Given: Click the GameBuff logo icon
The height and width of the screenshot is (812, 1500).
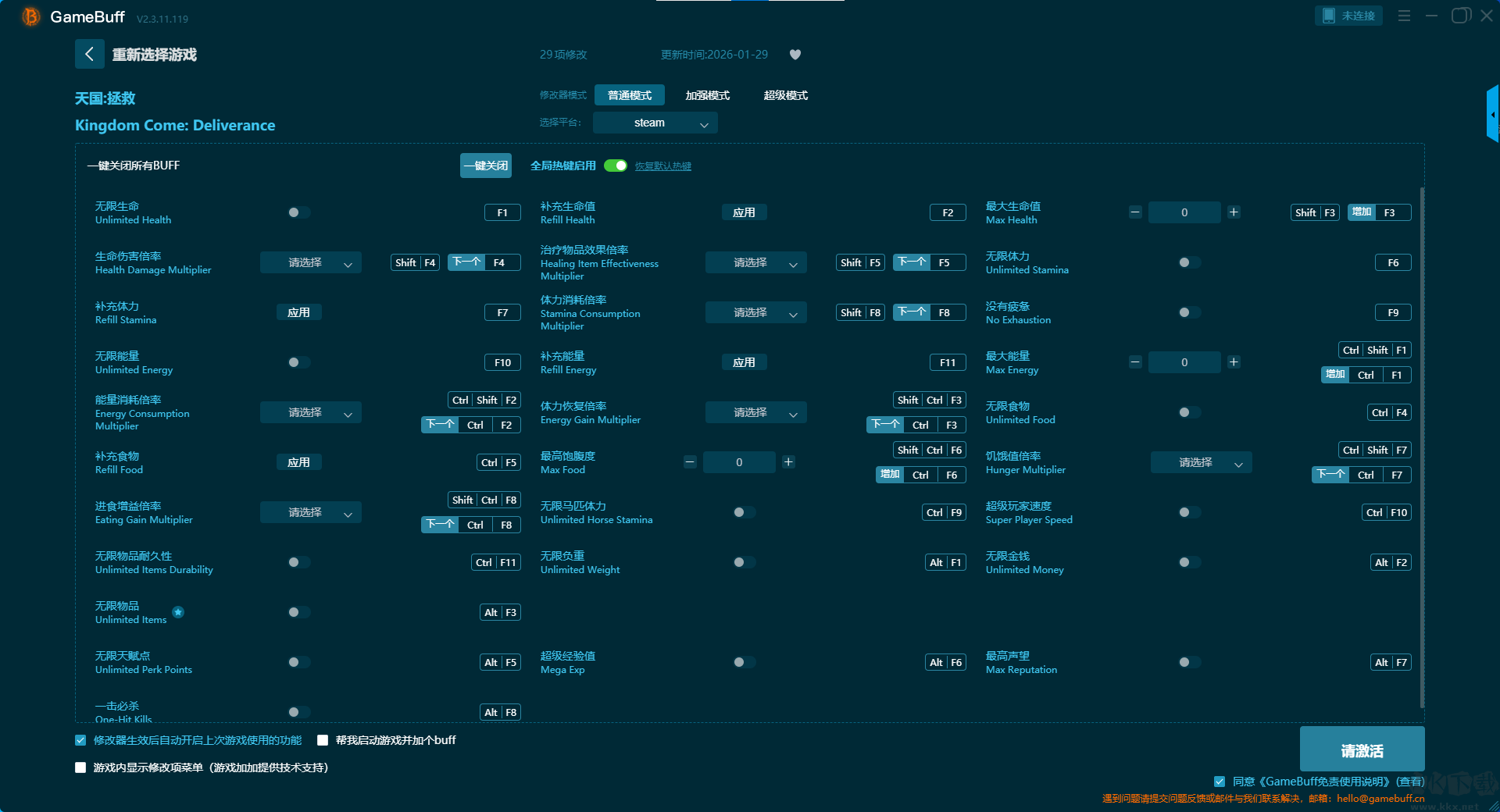Looking at the screenshot, I should (30, 16).
